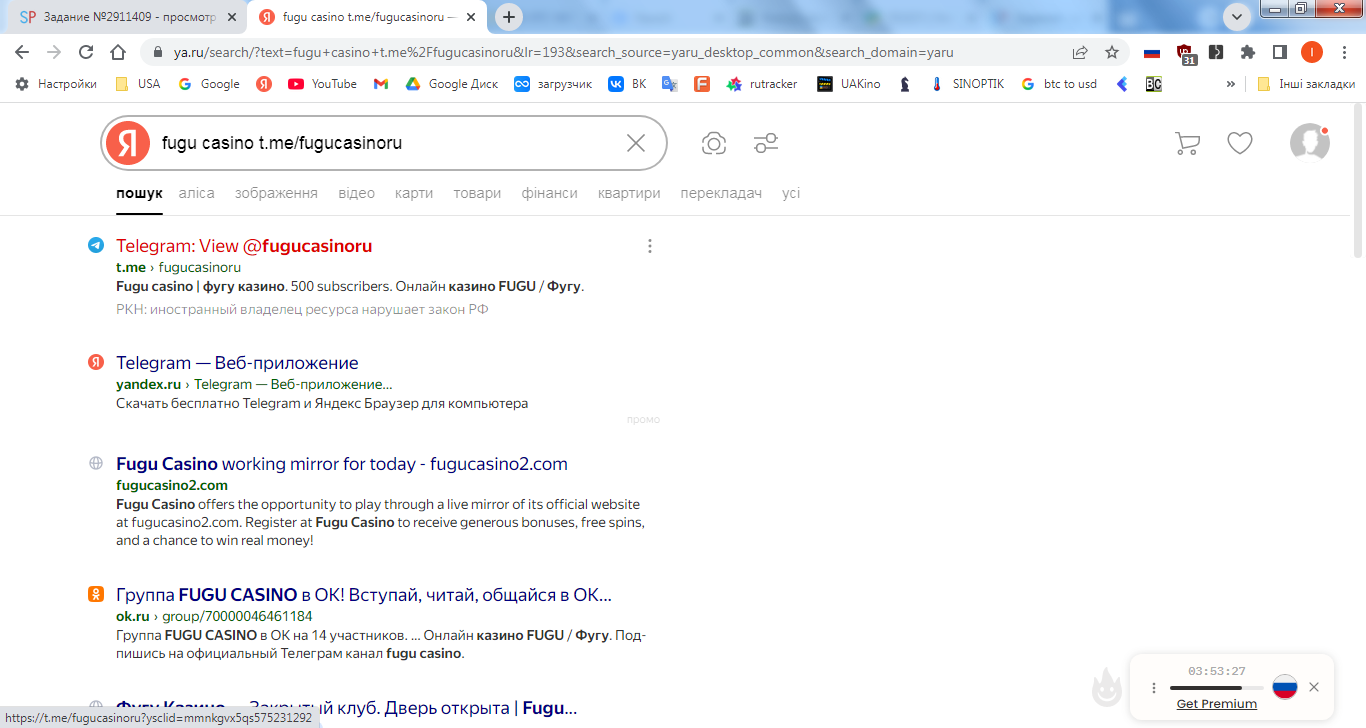This screenshot has width=1366, height=728.
Task: Select the пошук search tab
Action: click(x=139, y=193)
